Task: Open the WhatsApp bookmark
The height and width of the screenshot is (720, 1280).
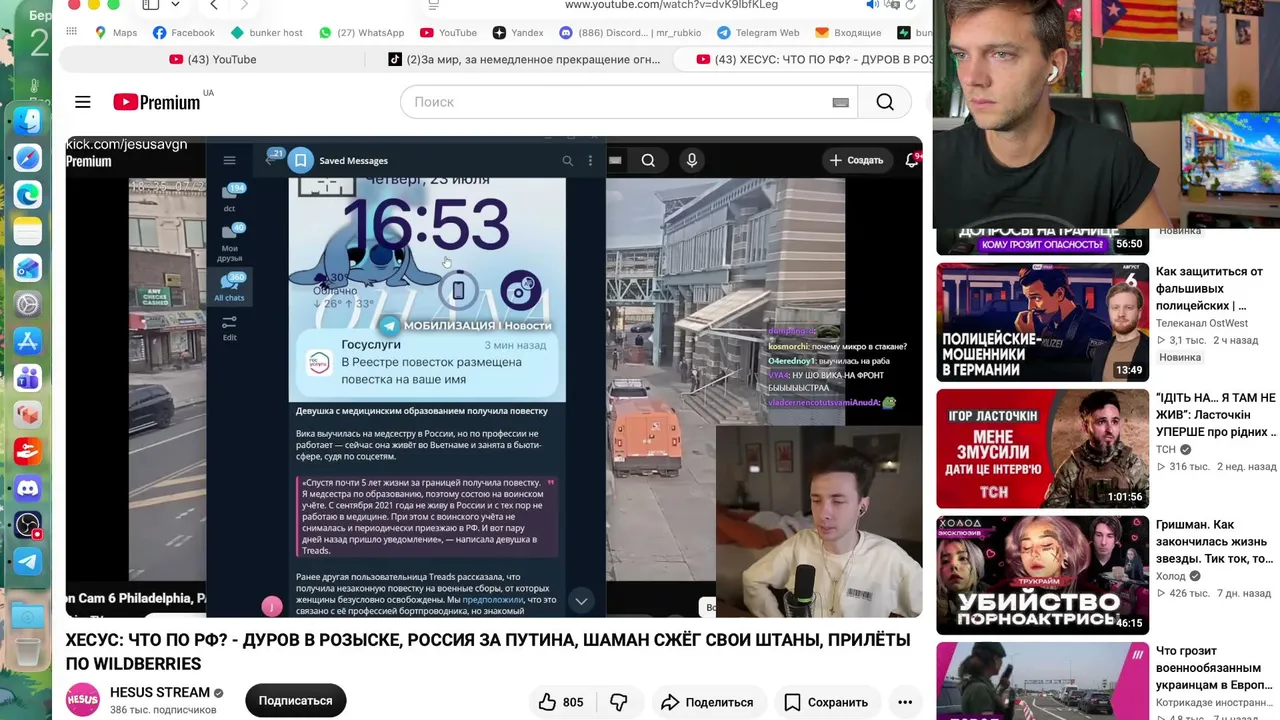Action: [361, 33]
